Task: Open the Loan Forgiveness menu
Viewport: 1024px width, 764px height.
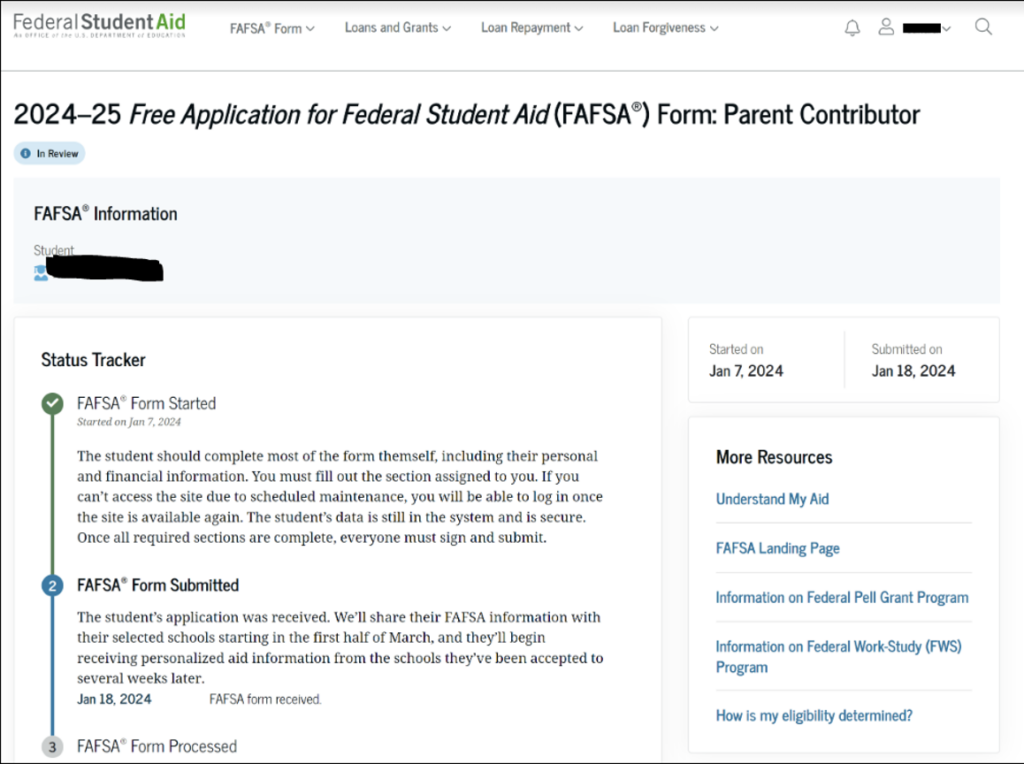Action: pyautogui.click(x=664, y=29)
